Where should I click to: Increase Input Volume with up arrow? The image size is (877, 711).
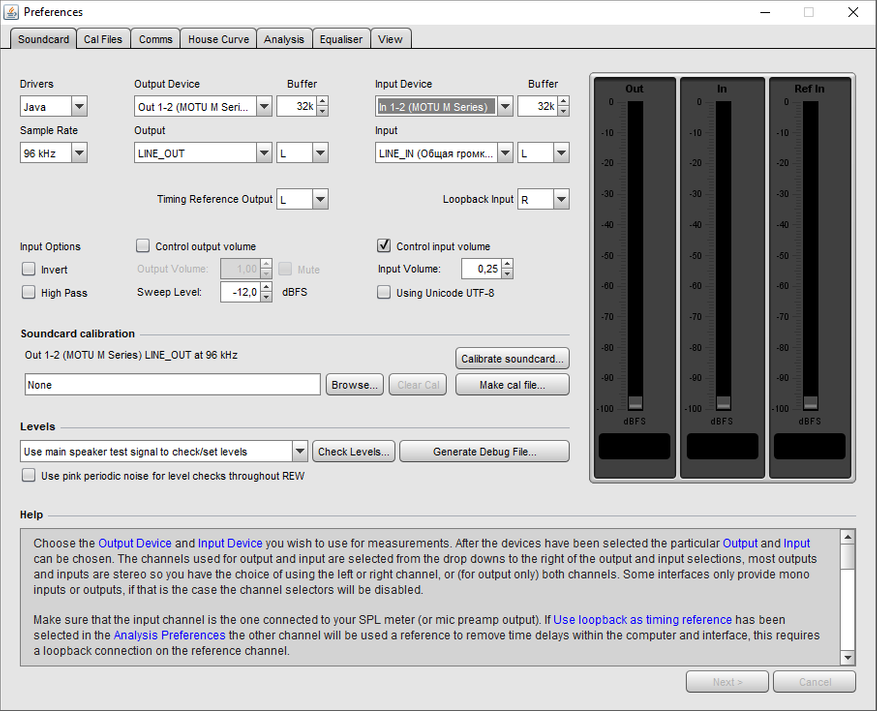coord(507,263)
